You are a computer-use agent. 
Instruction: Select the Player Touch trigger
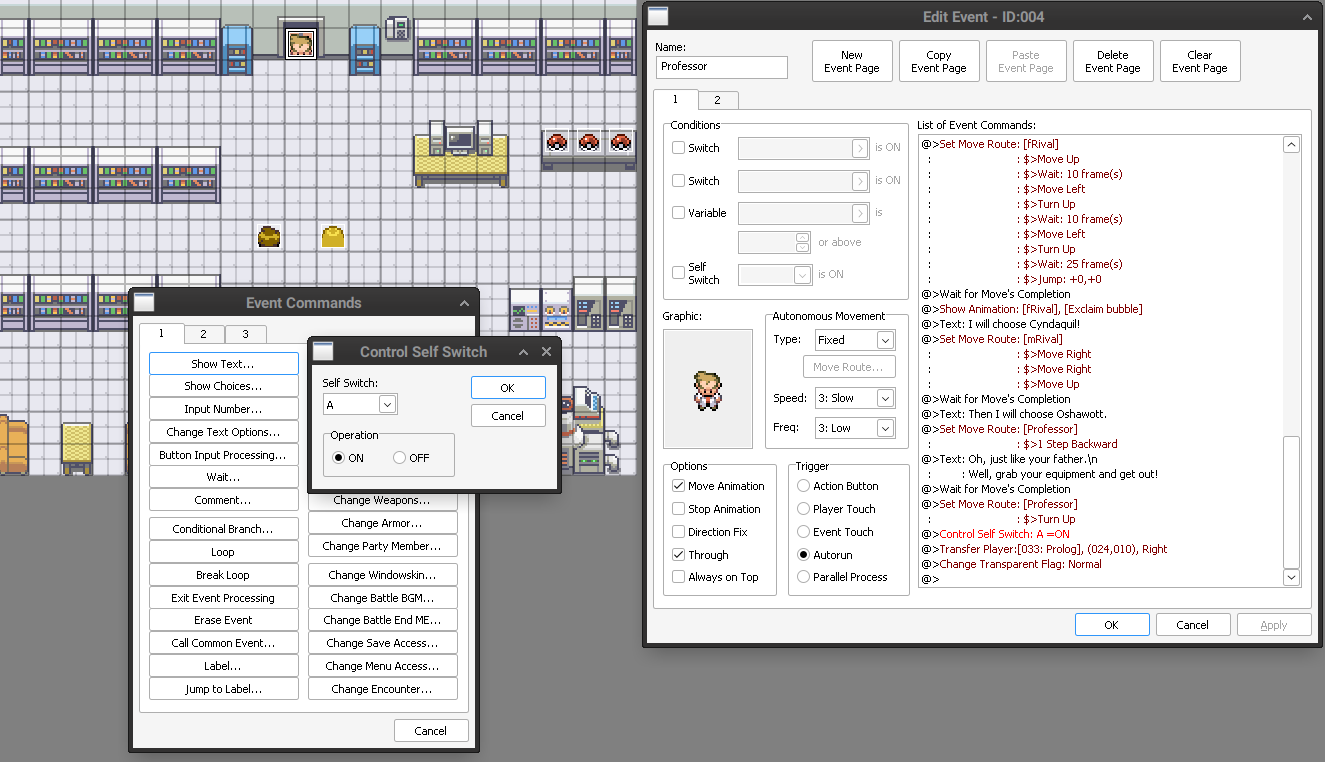pyautogui.click(x=803, y=509)
